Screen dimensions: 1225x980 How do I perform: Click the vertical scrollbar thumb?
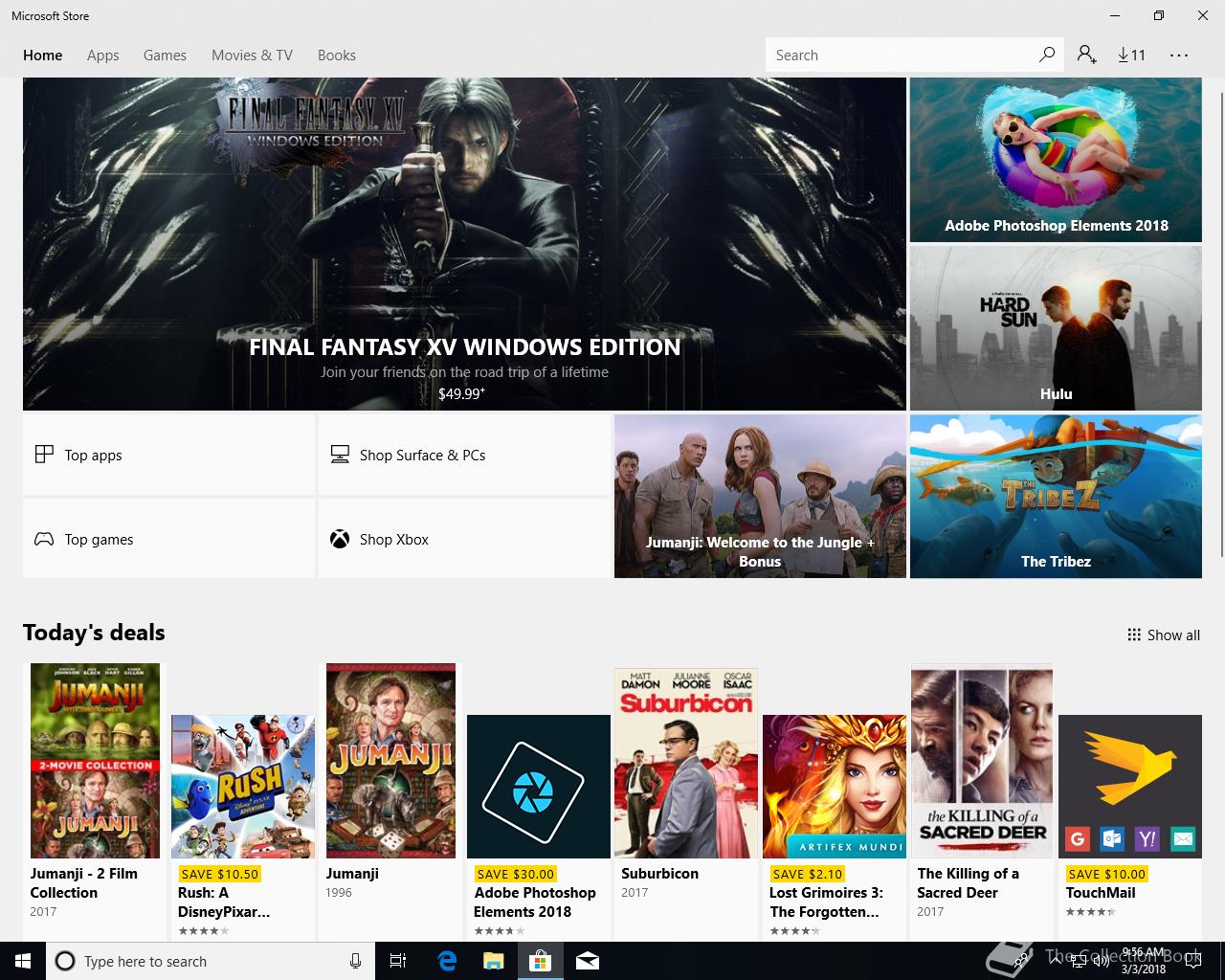coord(1221,323)
